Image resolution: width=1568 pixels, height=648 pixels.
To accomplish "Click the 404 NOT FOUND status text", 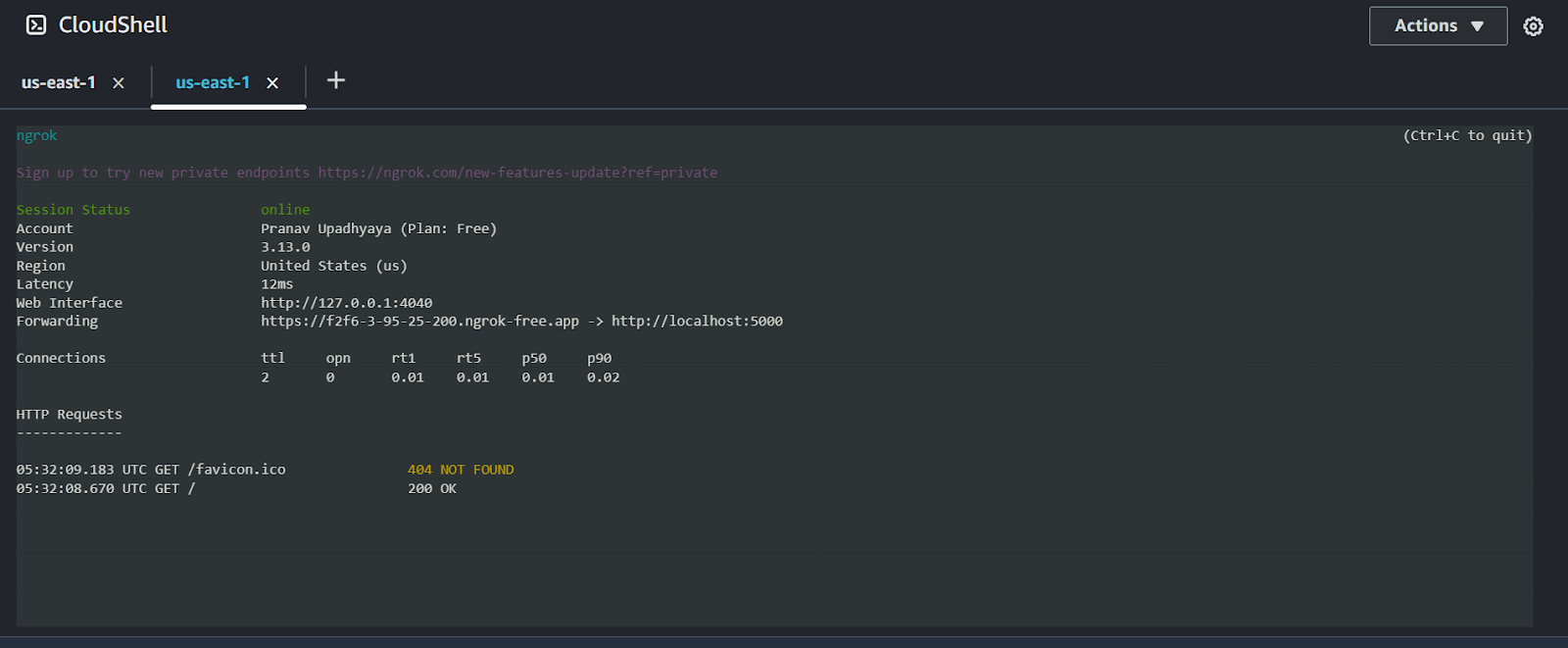I will [461, 470].
